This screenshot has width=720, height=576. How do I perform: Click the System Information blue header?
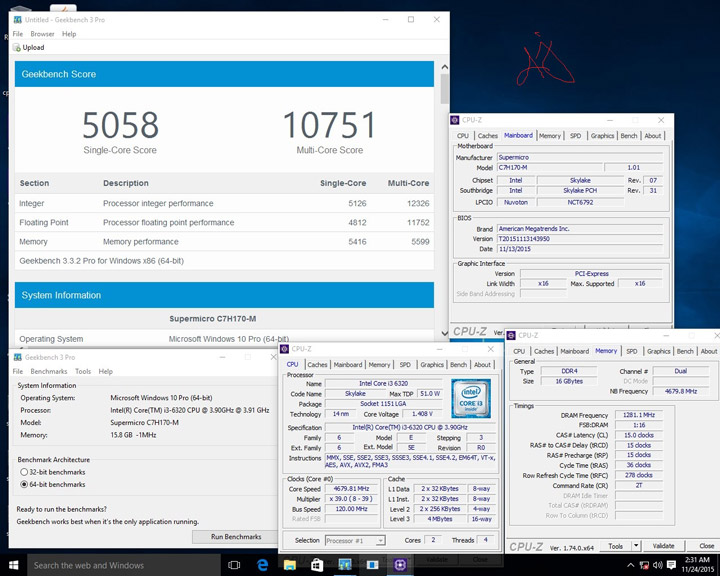click(224, 295)
